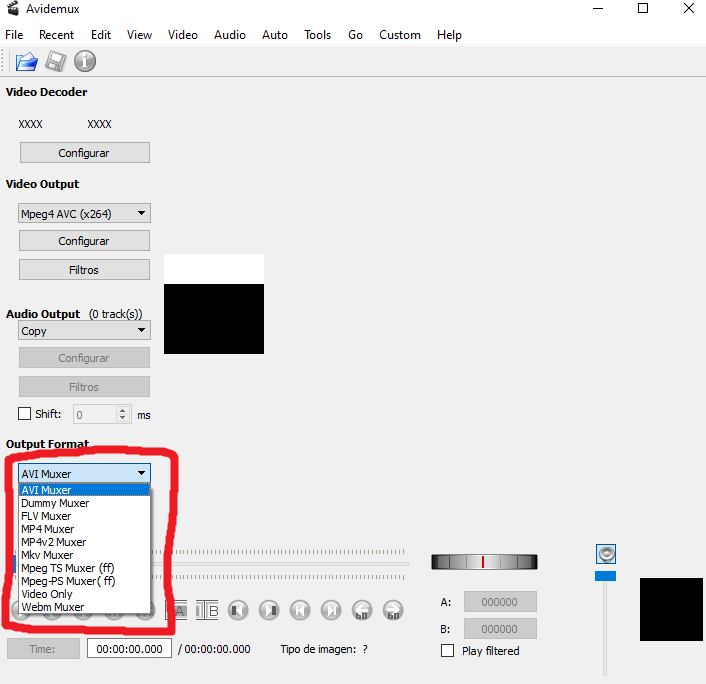Image resolution: width=706 pixels, height=684 pixels.
Task: Seek forward 60 seconds
Action: click(393, 611)
